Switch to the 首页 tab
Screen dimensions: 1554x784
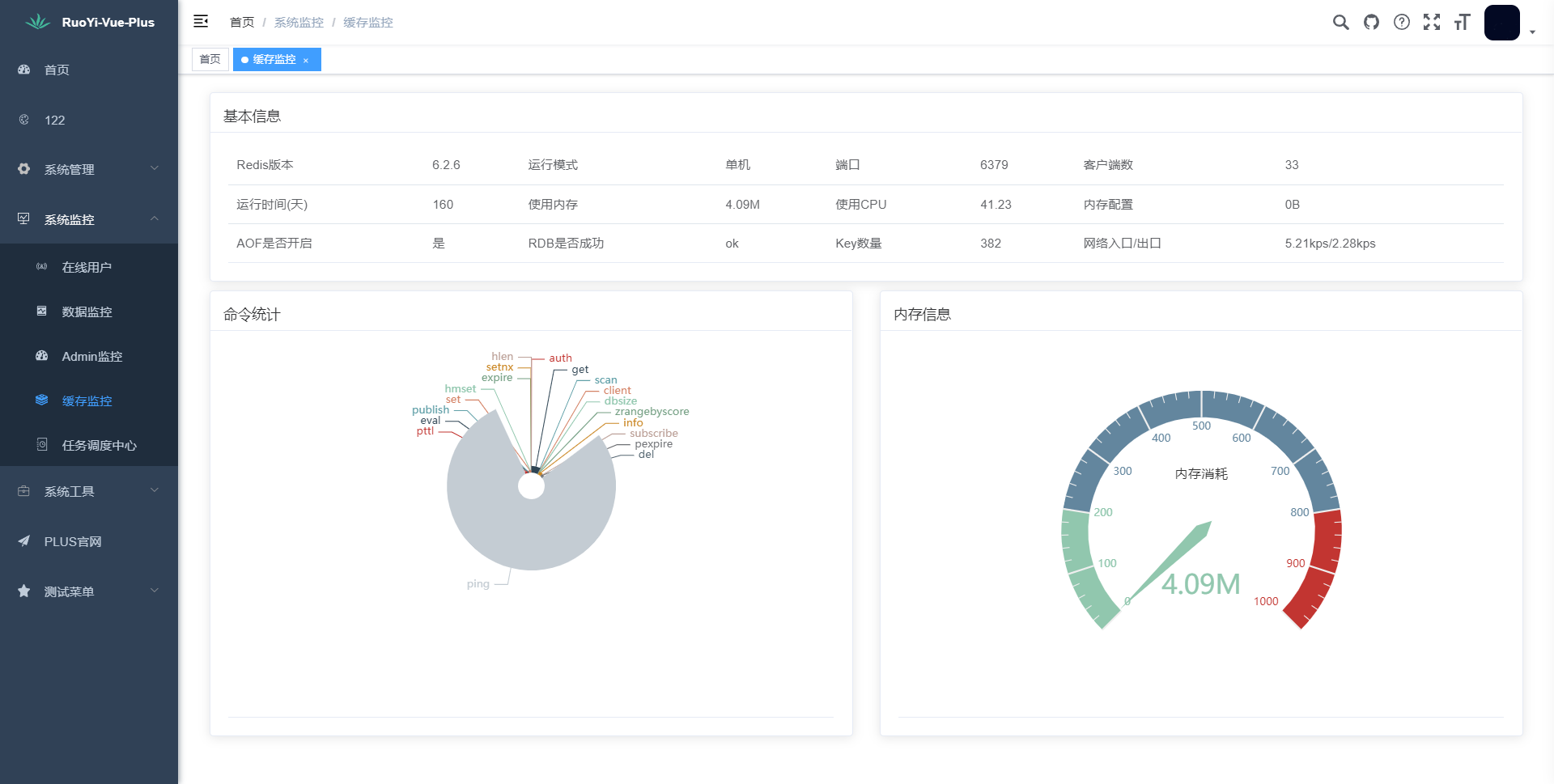point(210,59)
